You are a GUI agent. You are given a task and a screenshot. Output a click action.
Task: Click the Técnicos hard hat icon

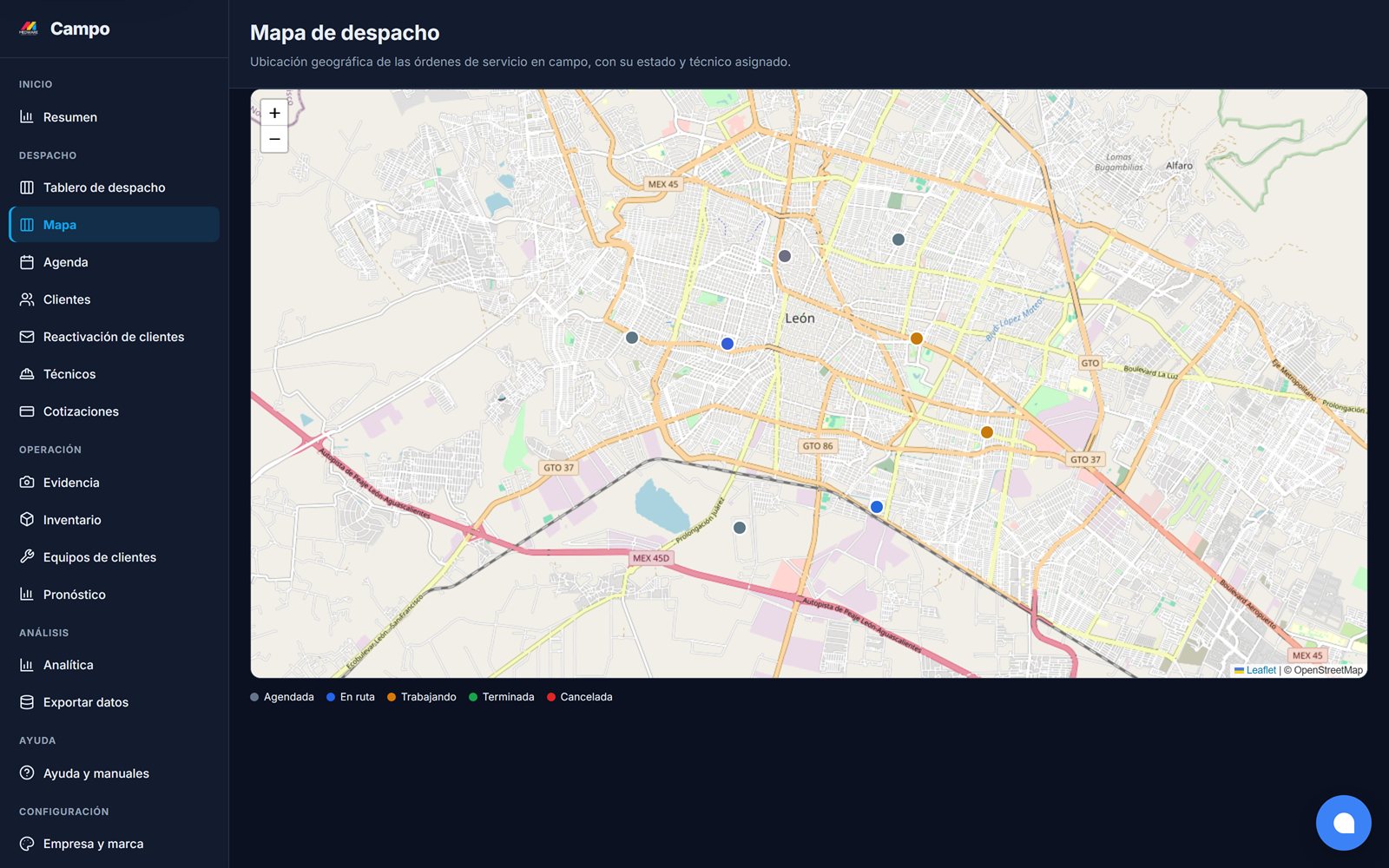coord(27,374)
